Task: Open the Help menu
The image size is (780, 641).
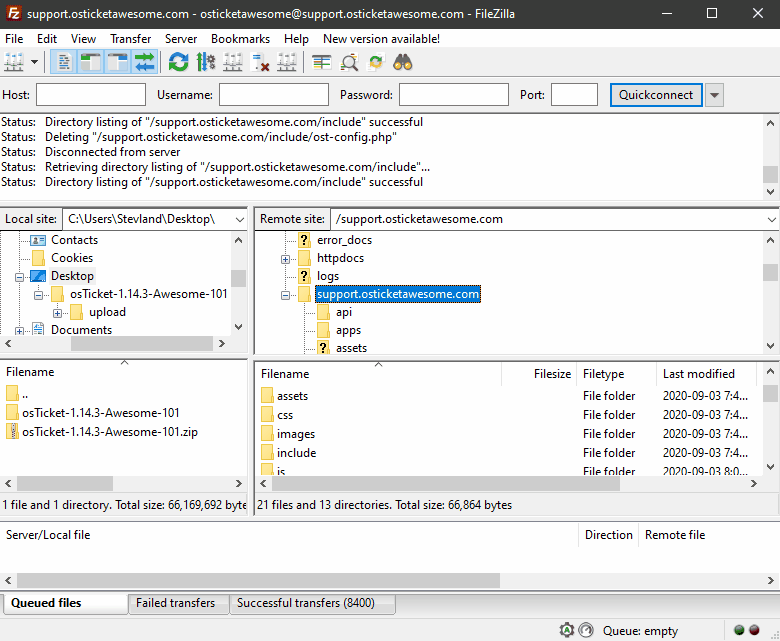Action: pos(296,39)
